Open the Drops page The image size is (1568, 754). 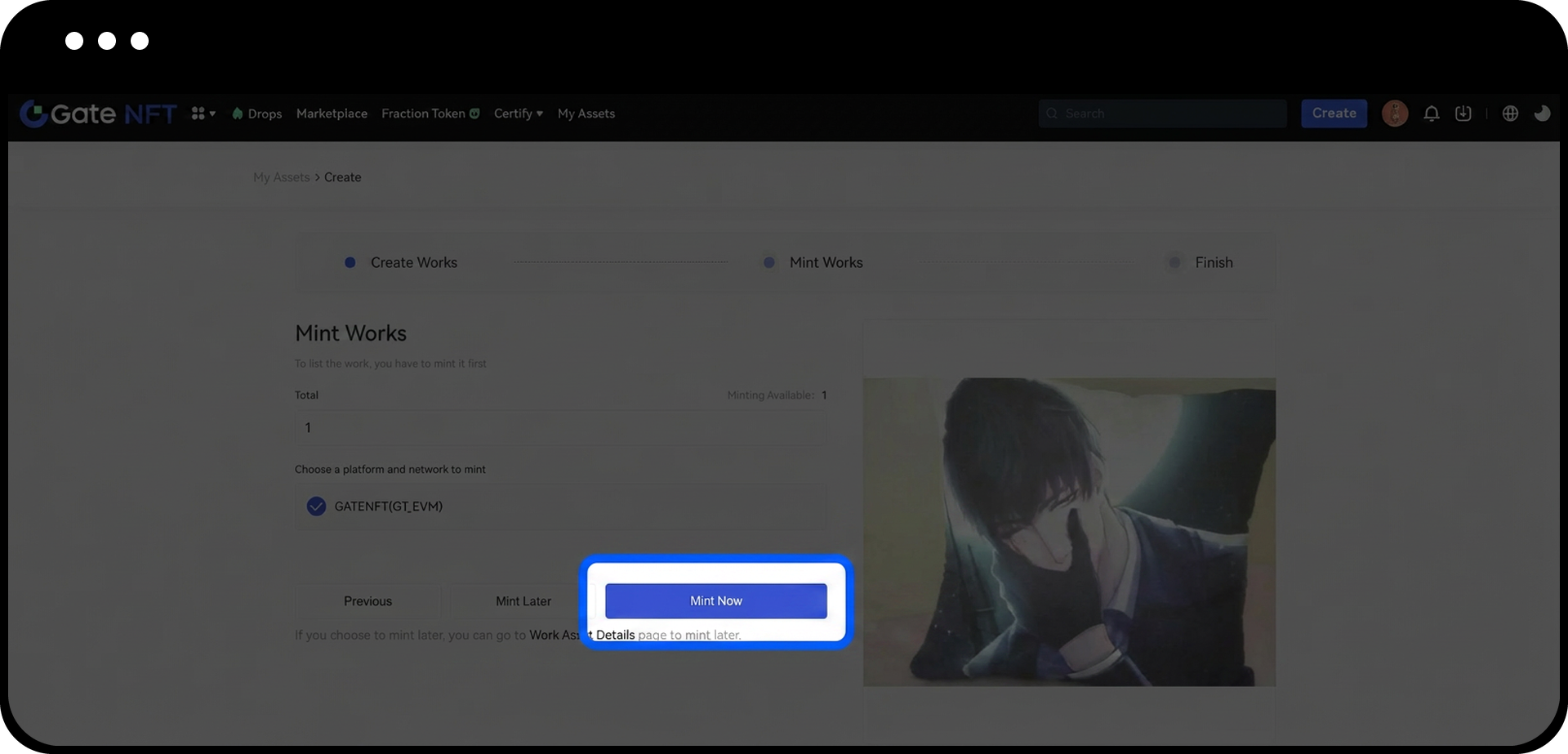[x=257, y=114]
